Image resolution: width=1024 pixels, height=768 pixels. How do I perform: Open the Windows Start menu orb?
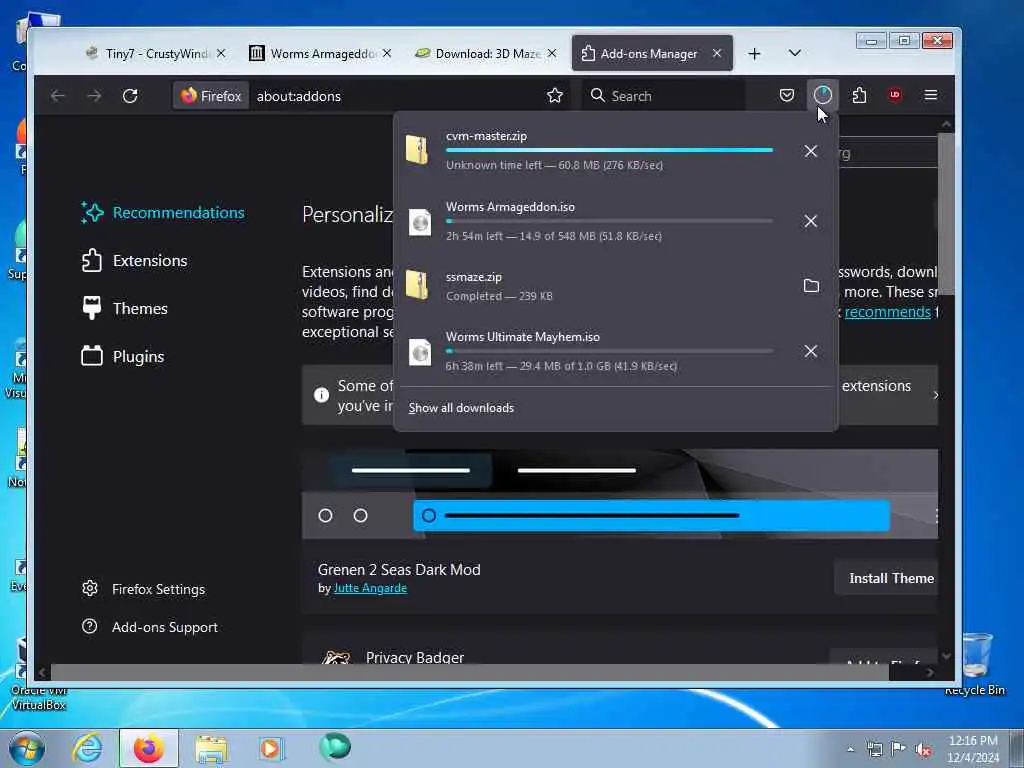coord(26,748)
